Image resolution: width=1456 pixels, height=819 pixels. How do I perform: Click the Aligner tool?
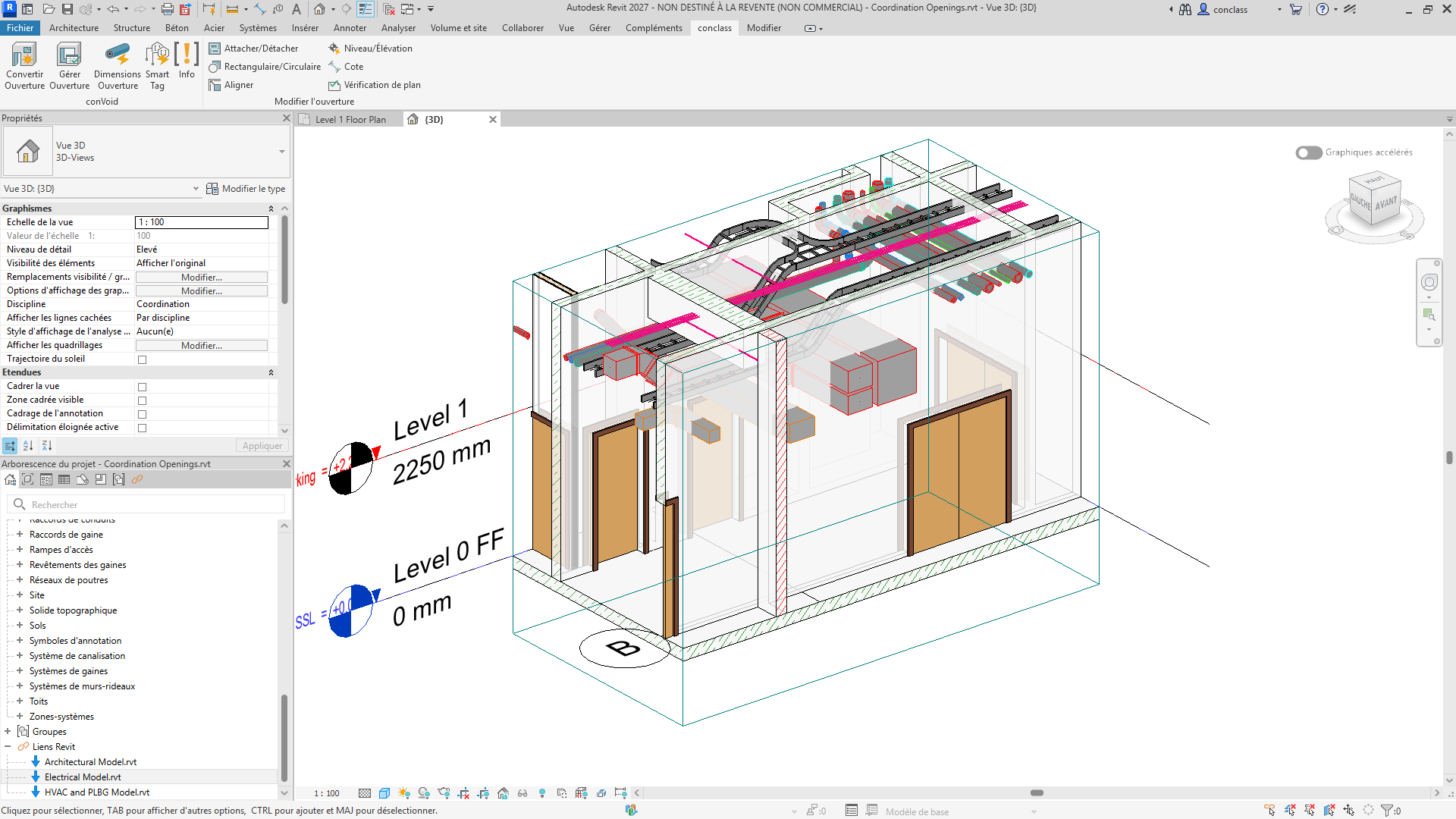pyautogui.click(x=231, y=85)
